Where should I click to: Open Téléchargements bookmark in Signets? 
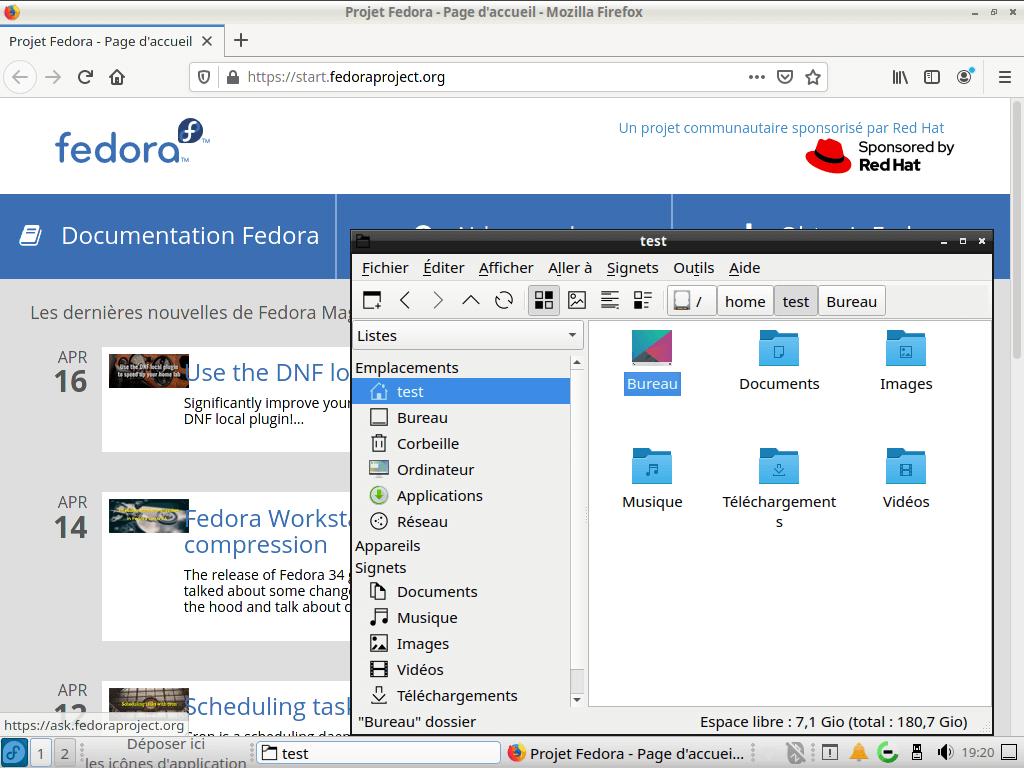(461, 696)
